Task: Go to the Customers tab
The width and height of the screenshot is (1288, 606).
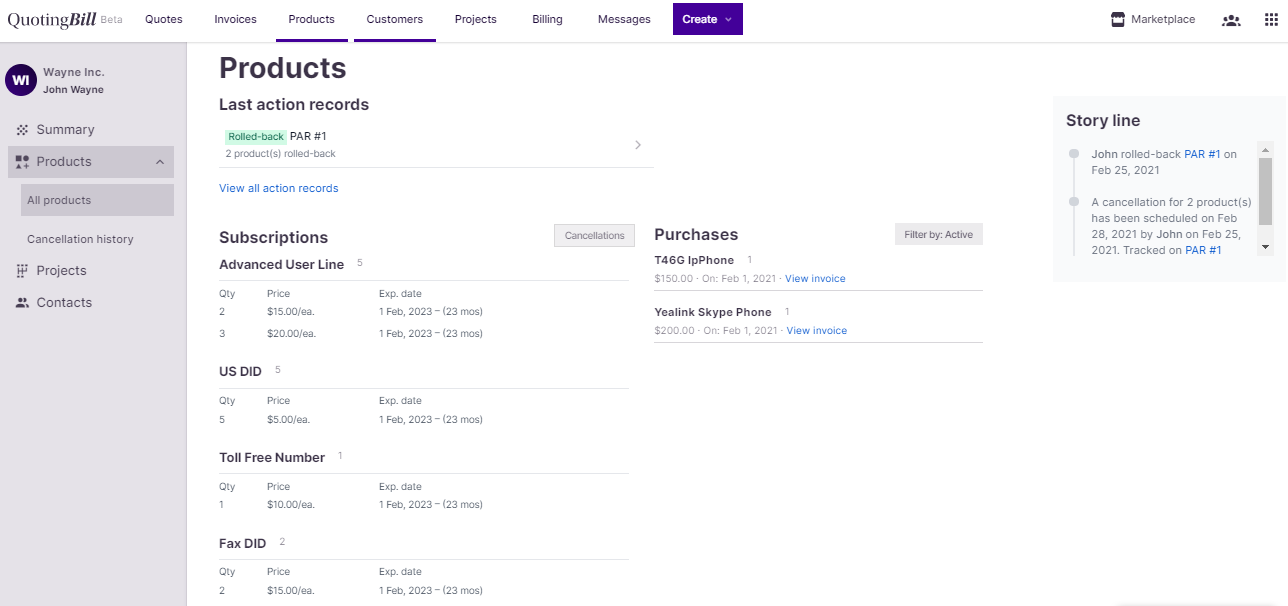Action: click(394, 19)
